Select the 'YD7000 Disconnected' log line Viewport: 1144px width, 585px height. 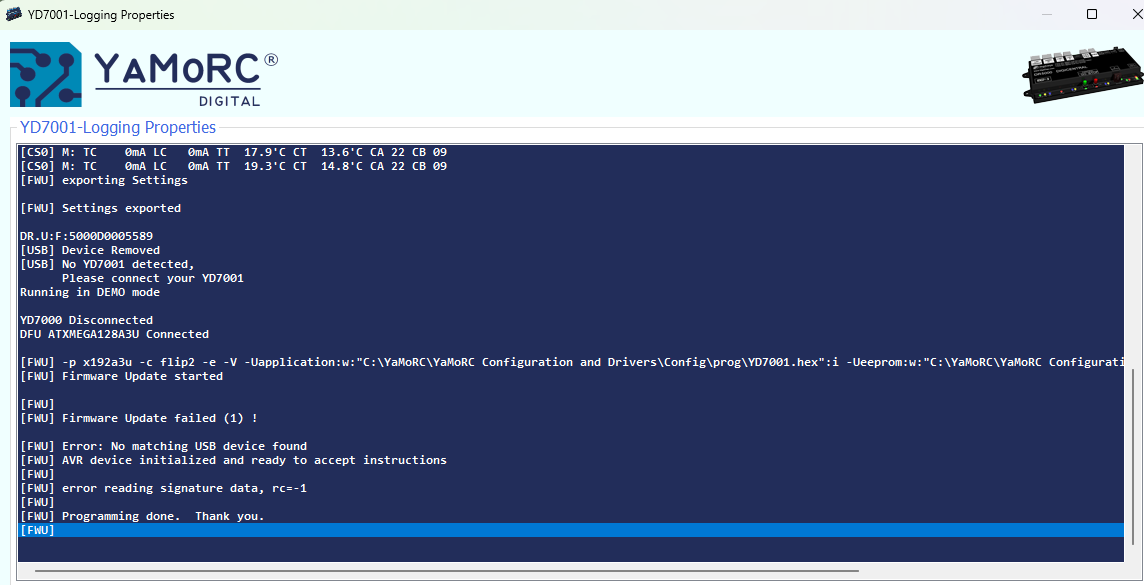(x=86, y=320)
